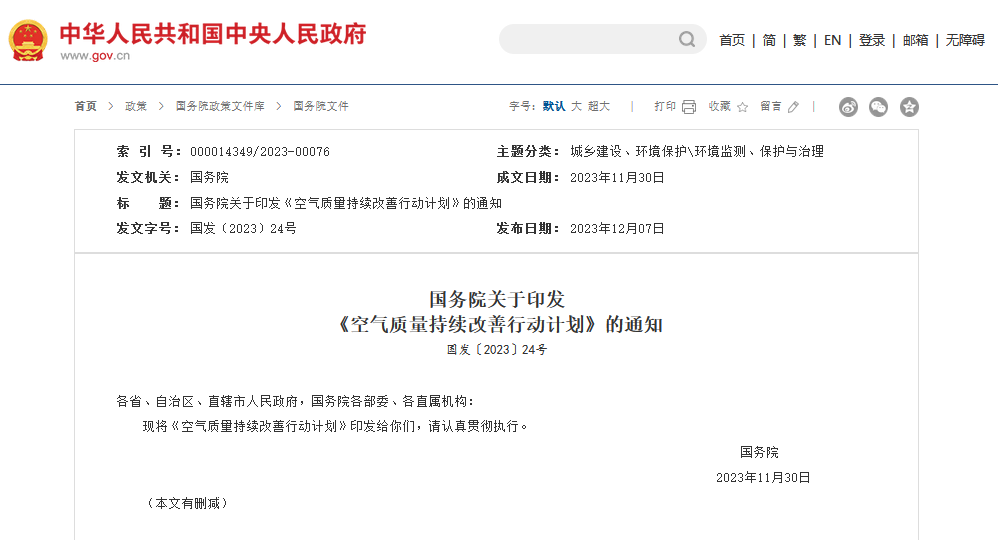Switch to Traditional Chinese 繁
The image size is (998, 540).
tap(799, 40)
